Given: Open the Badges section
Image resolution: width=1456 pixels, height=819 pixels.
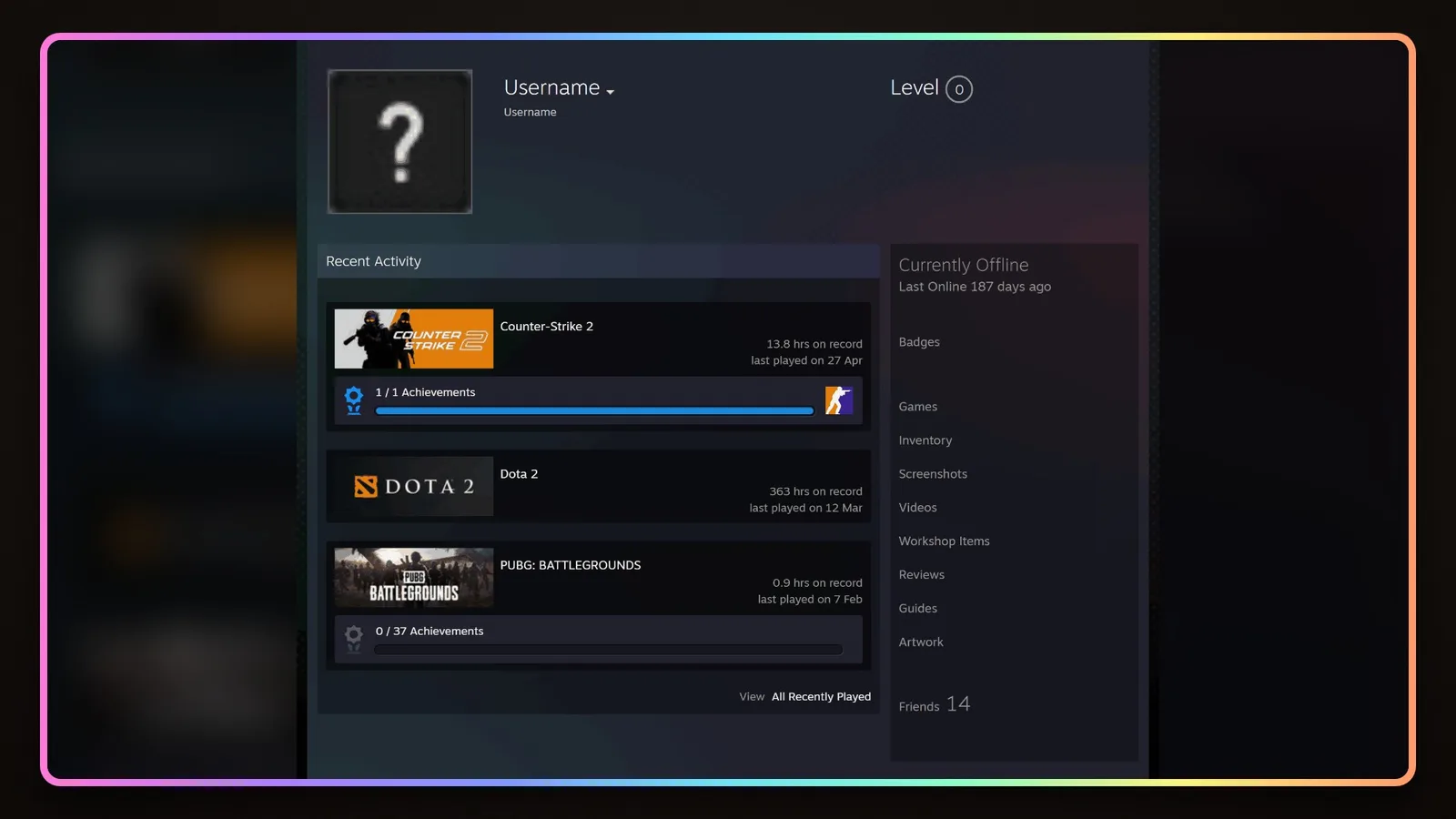Looking at the screenshot, I should 919,342.
